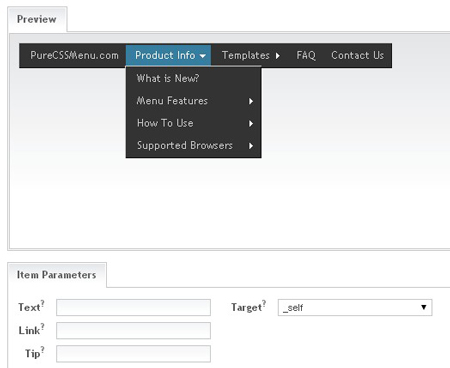Select the Preview tab
Image resolution: width=450 pixels, height=368 pixels.
tap(37, 19)
